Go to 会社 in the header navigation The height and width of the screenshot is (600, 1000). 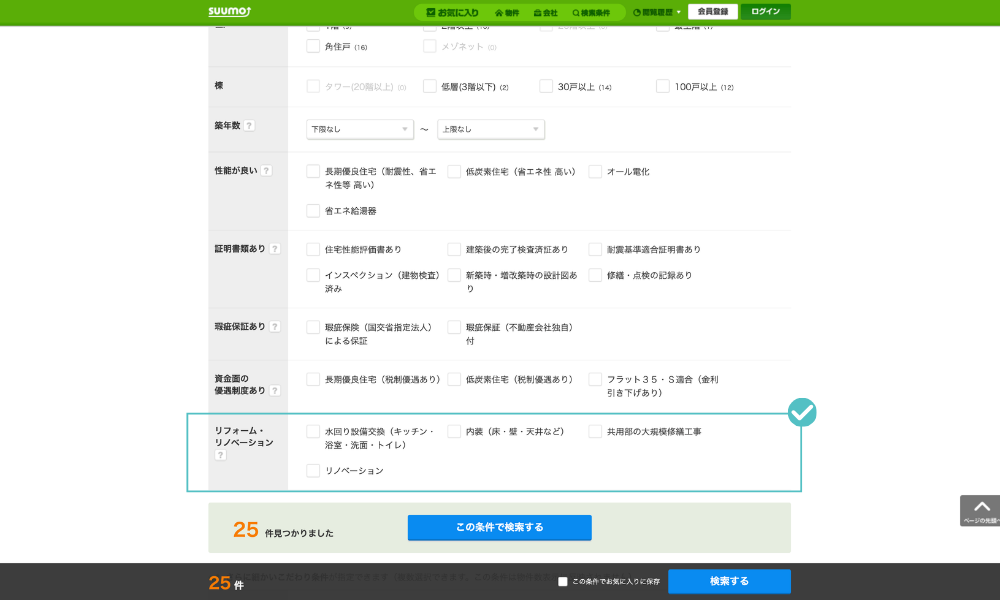[545, 13]
